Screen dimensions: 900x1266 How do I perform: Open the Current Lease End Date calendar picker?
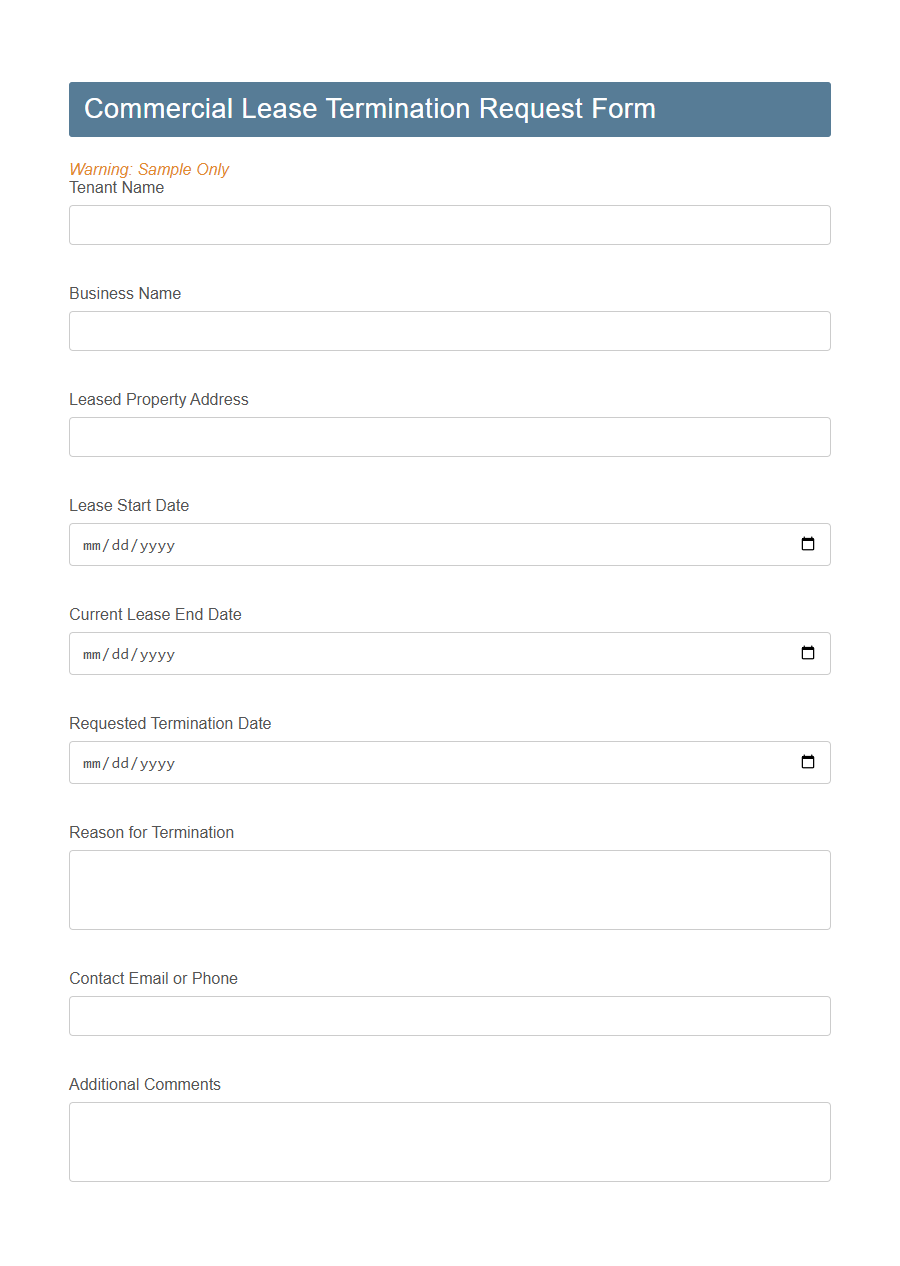807,653
